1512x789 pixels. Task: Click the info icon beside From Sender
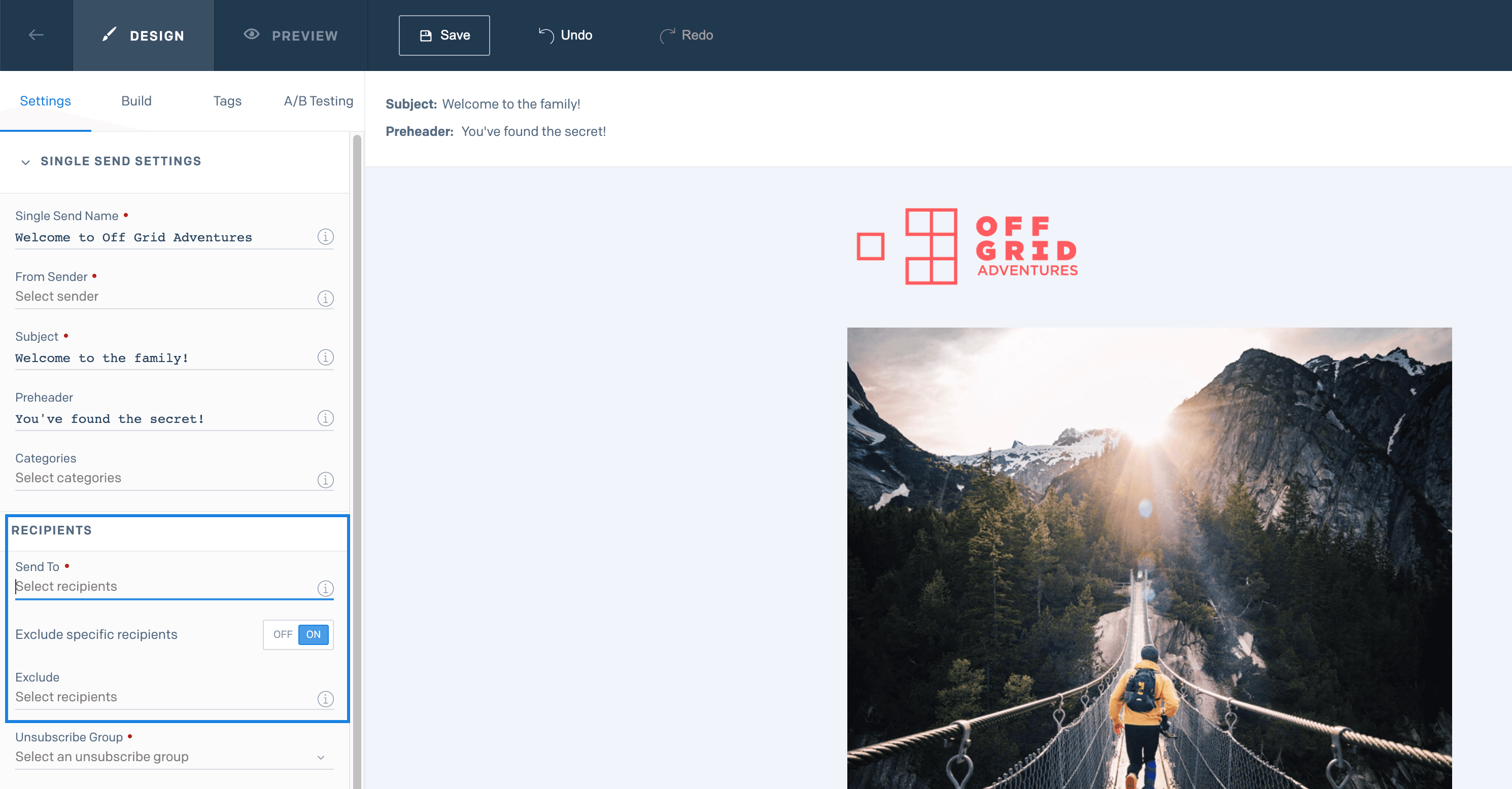(325, 298)
